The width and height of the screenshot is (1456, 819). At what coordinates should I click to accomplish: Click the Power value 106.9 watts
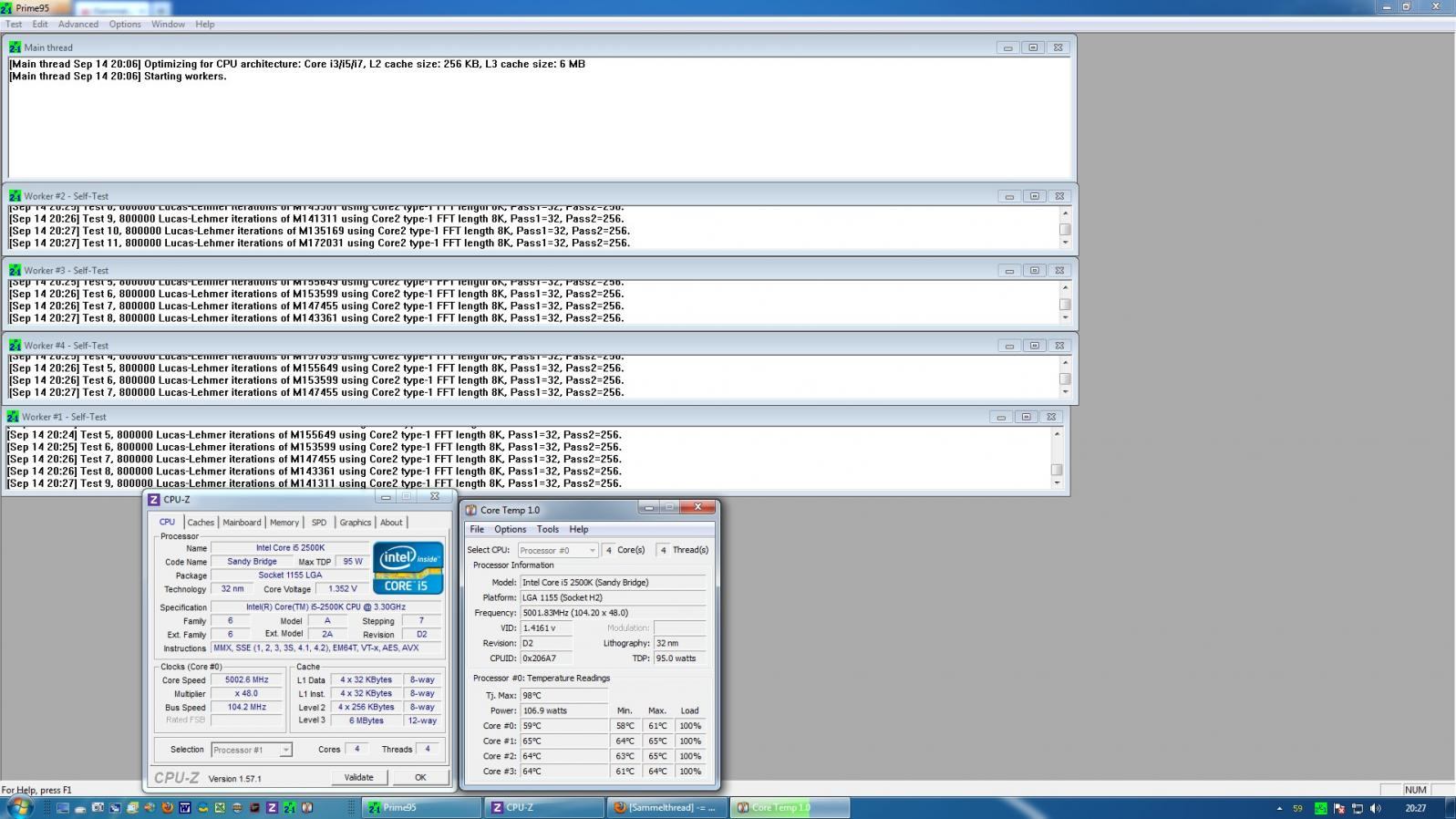(563, 710)
